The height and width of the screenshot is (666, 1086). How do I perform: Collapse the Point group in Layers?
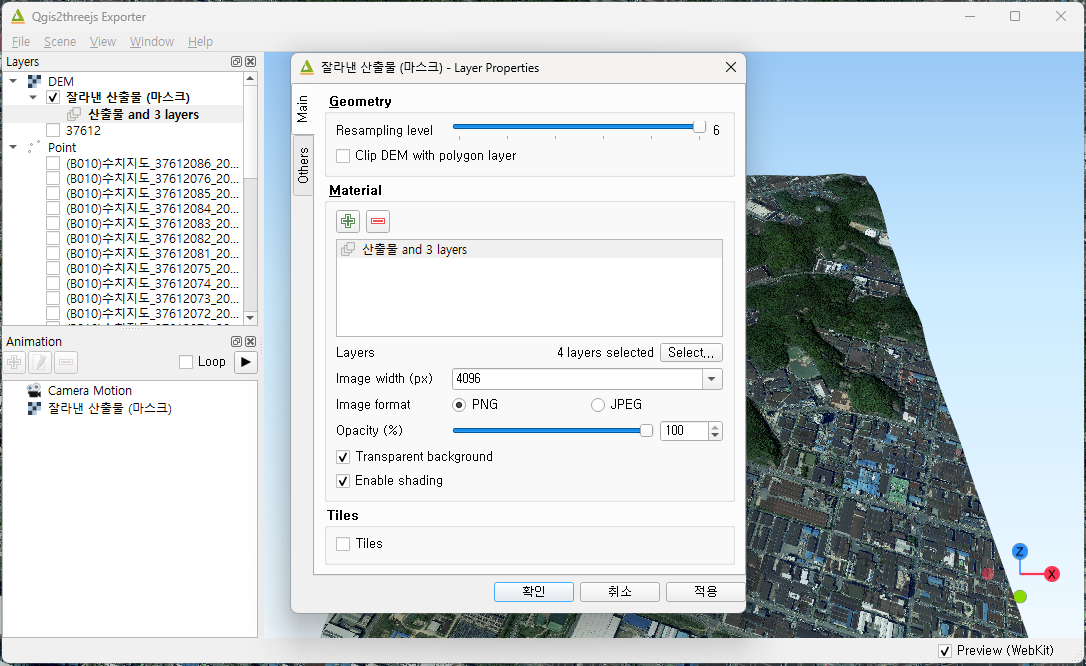pyautogui.click(x=13, y=147)
